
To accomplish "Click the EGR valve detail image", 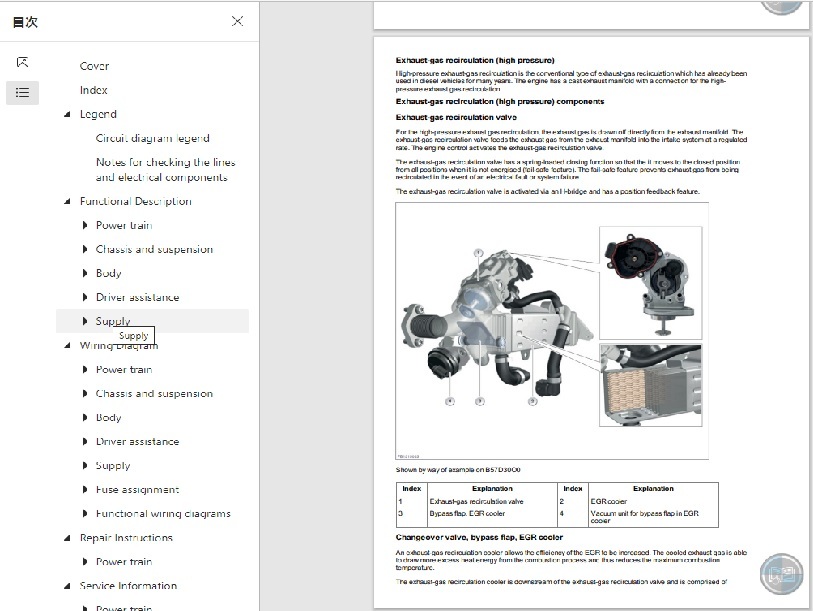I will [x=650, y=283].
